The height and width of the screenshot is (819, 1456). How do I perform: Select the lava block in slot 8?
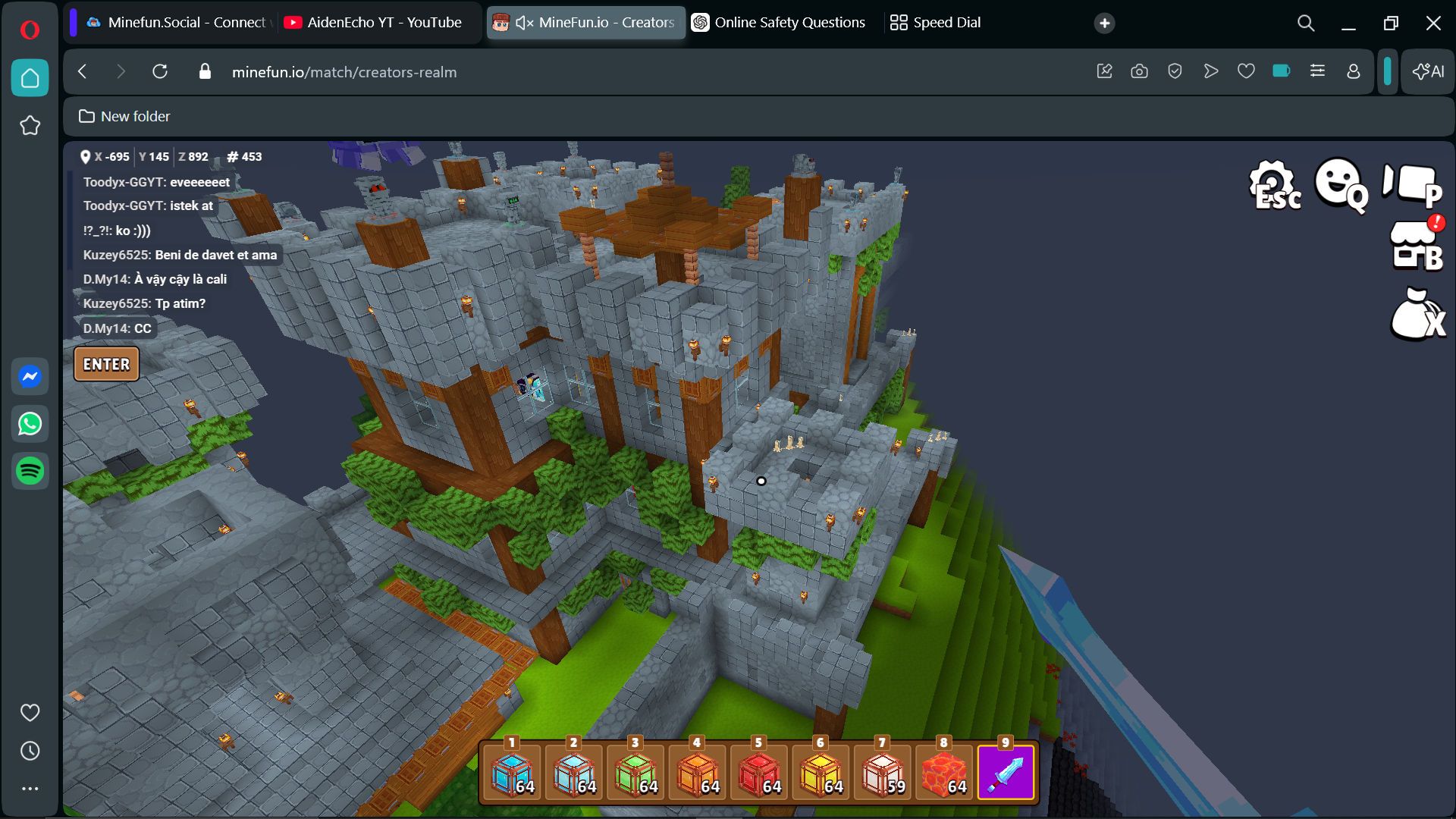point(944,772)
